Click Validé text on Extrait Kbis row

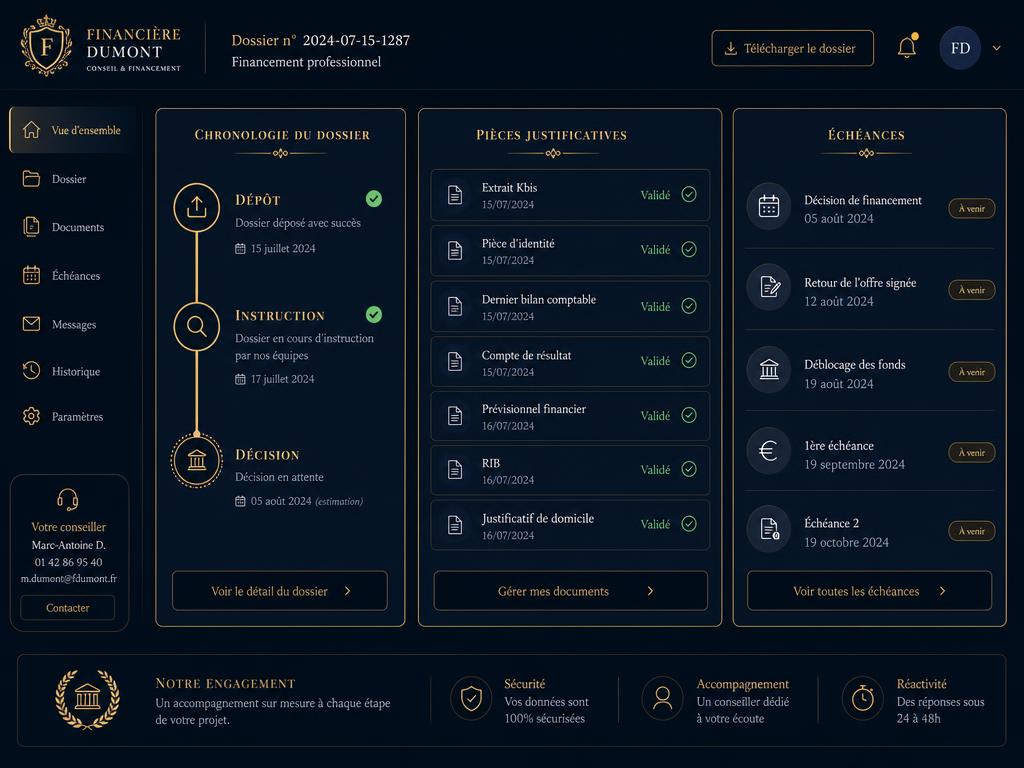[655, 195]
